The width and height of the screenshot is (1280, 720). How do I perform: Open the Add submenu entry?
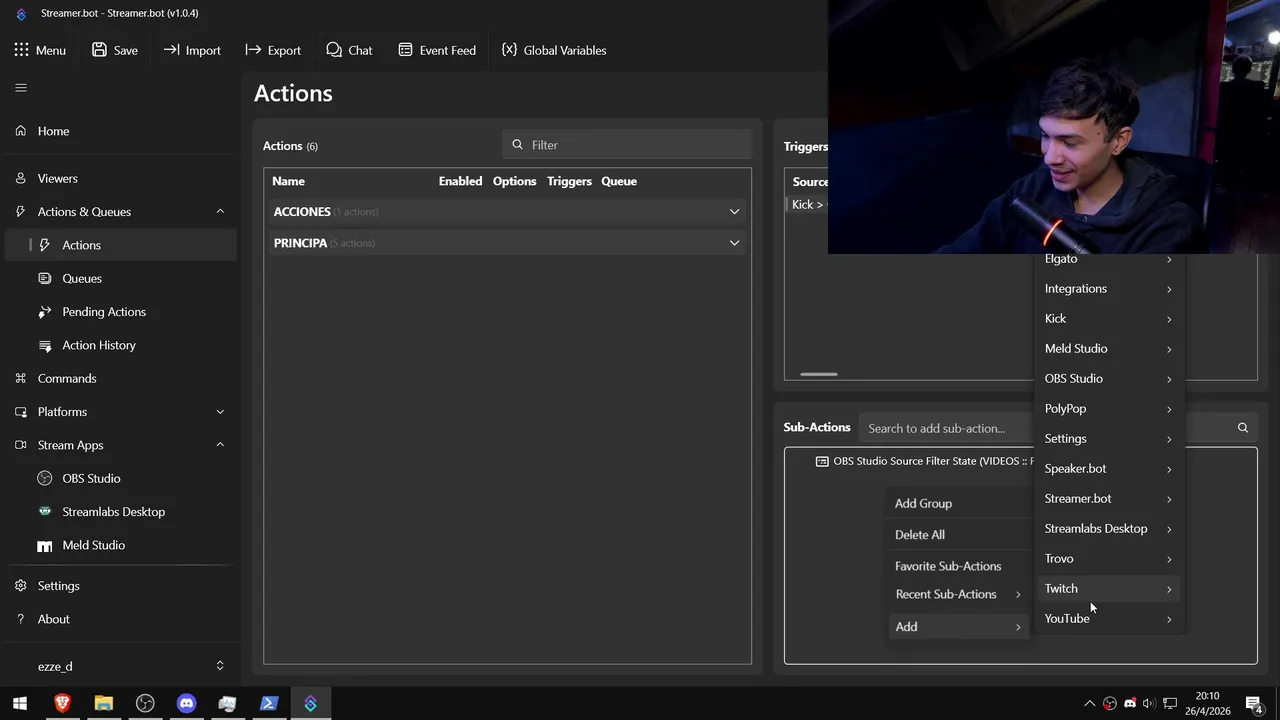[x=958, y=626]
